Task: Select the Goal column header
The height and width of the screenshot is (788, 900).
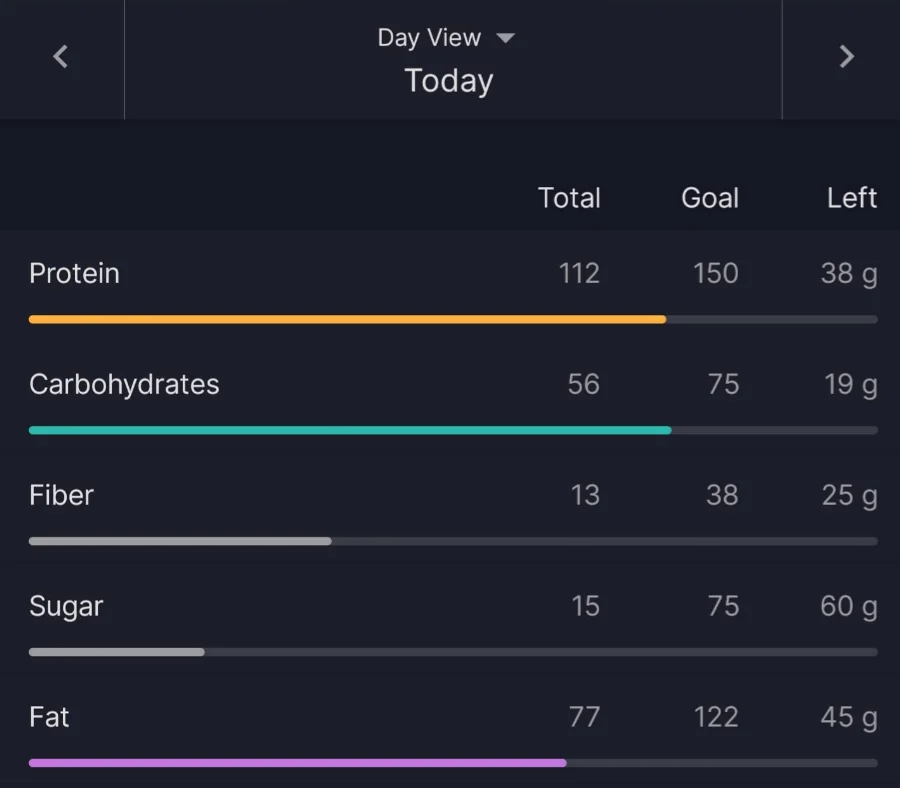Action: (x=709, y=198)
